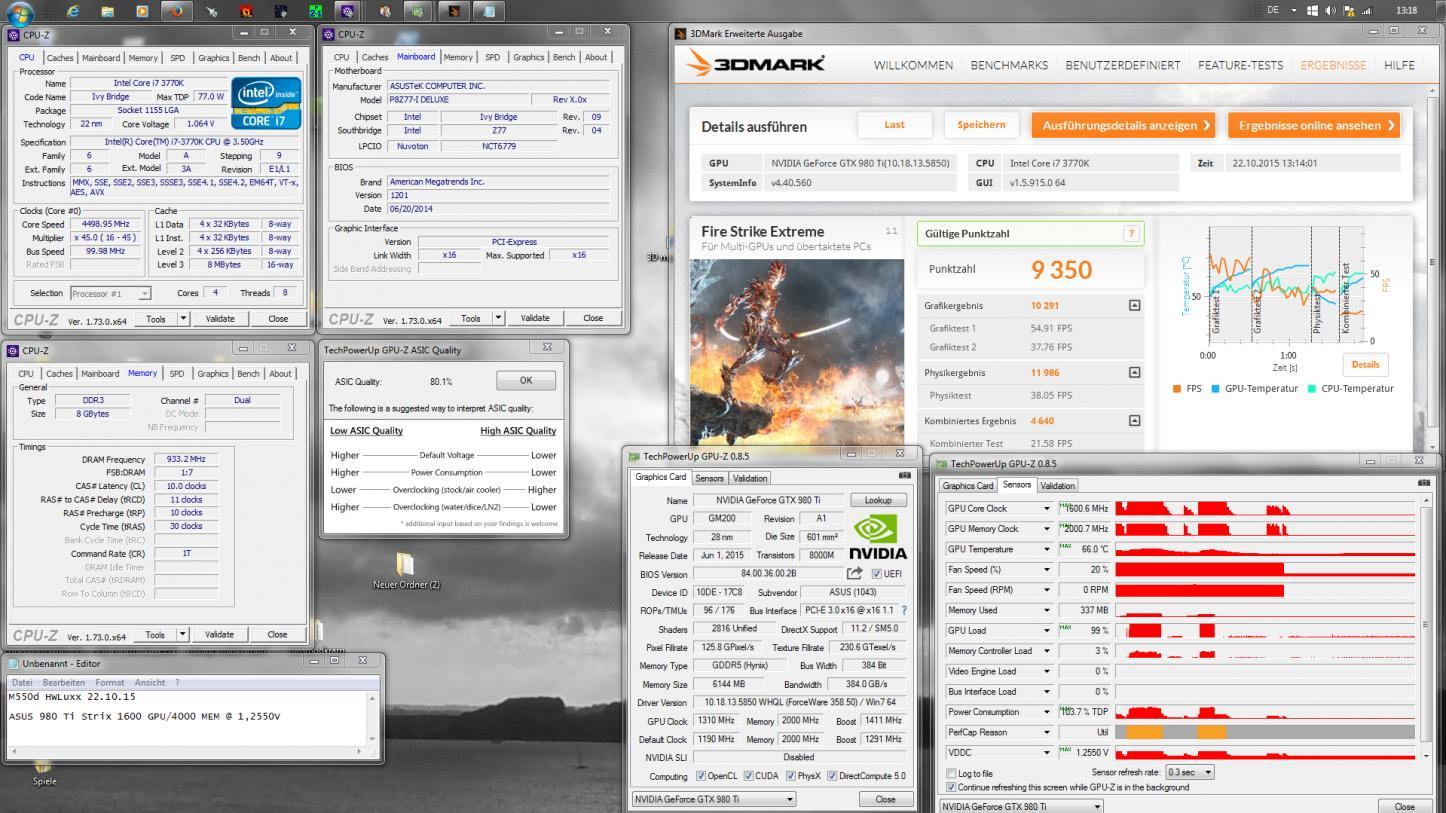Open Windows Media Player taskbar icon
This screenshot has width=1446, height=813.
(x=142, y=11)
